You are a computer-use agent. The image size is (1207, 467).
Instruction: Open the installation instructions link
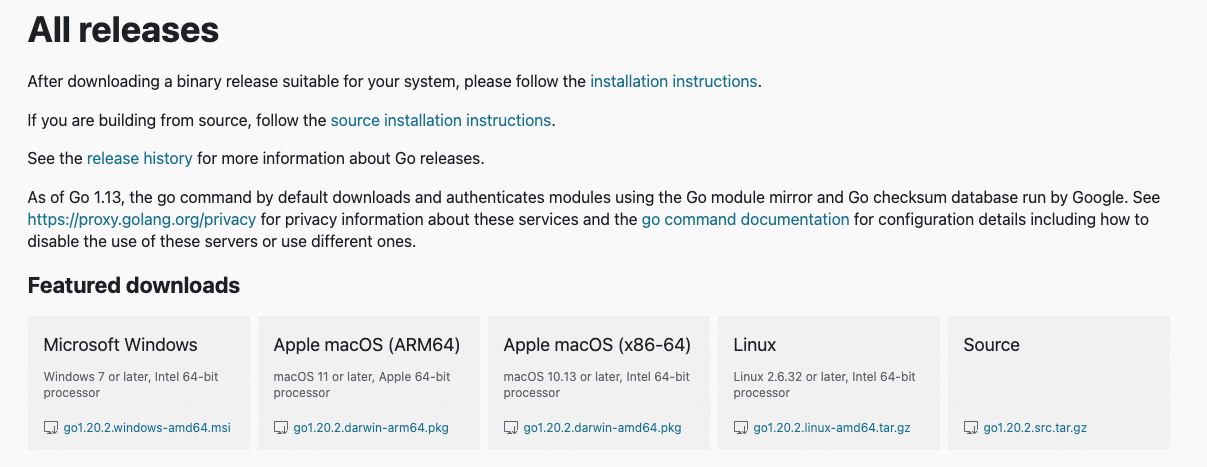[x=674, y=81]
